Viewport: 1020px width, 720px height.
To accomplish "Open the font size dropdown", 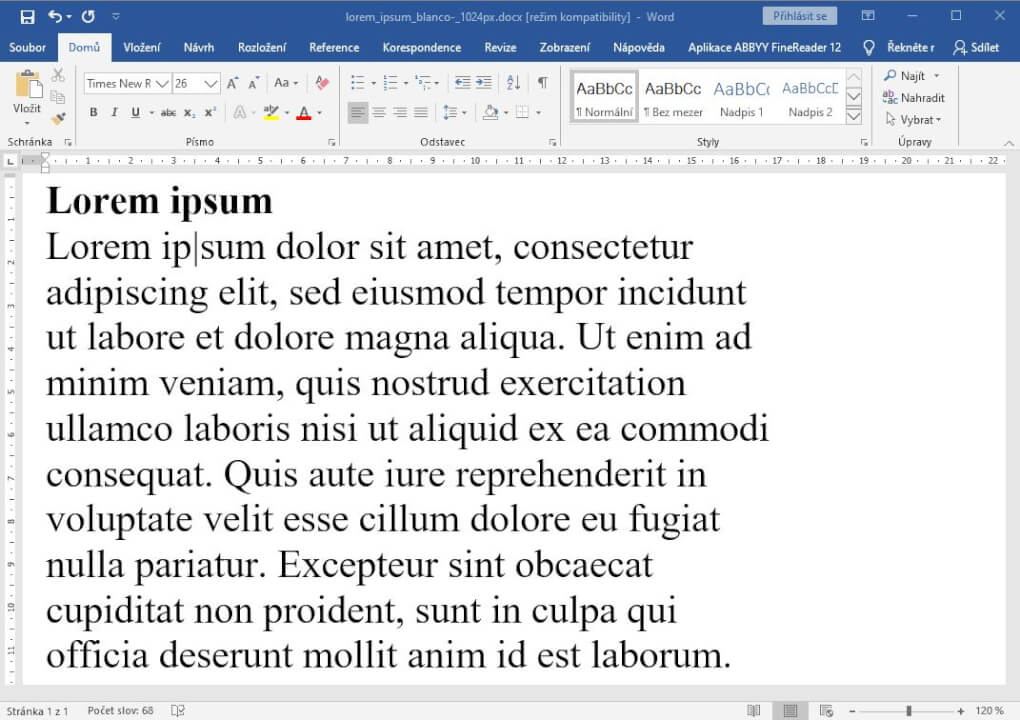I will tap(211, 81).
